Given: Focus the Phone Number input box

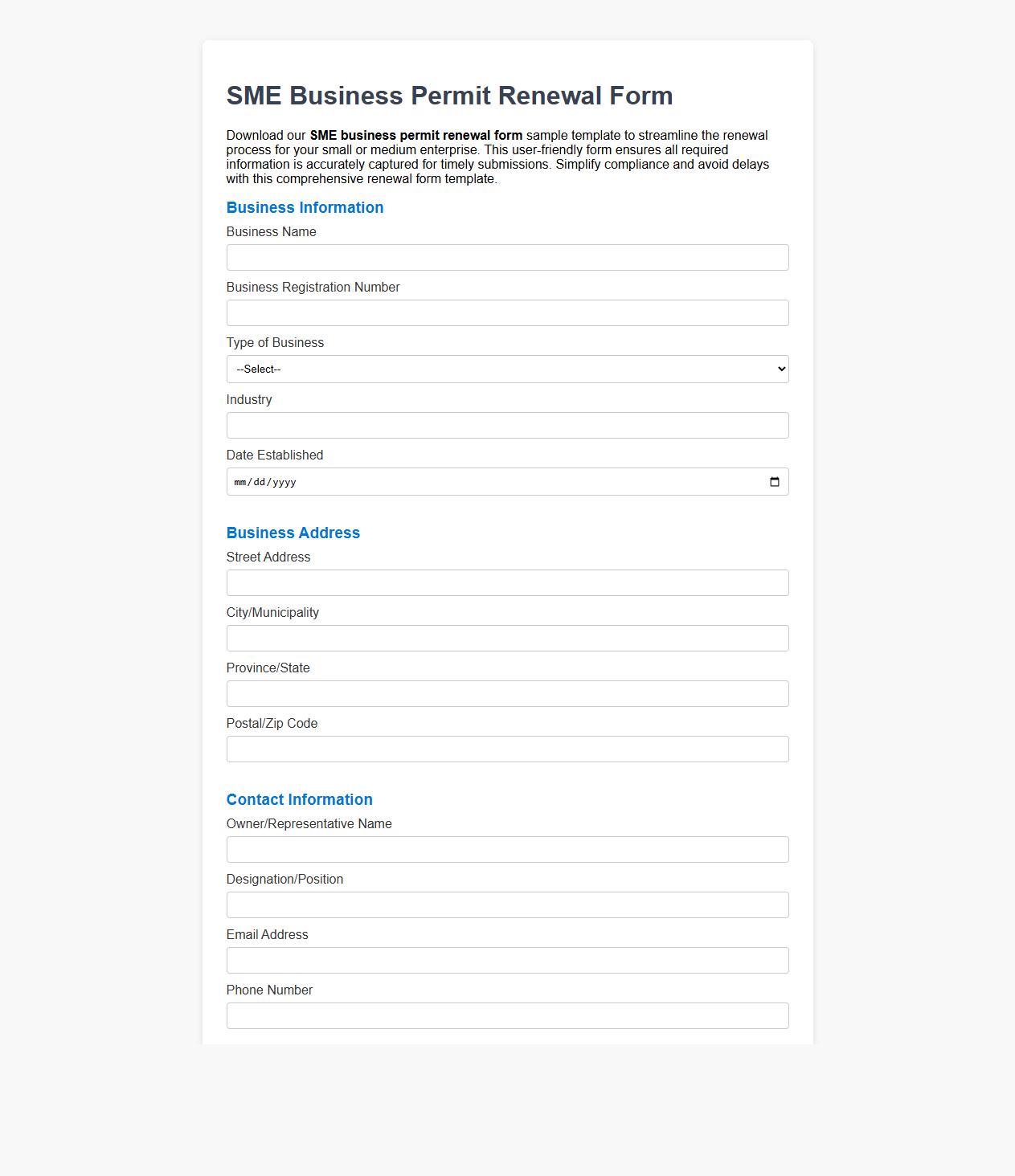Looking at the screenshot, I should click(x=507, y=1015).
